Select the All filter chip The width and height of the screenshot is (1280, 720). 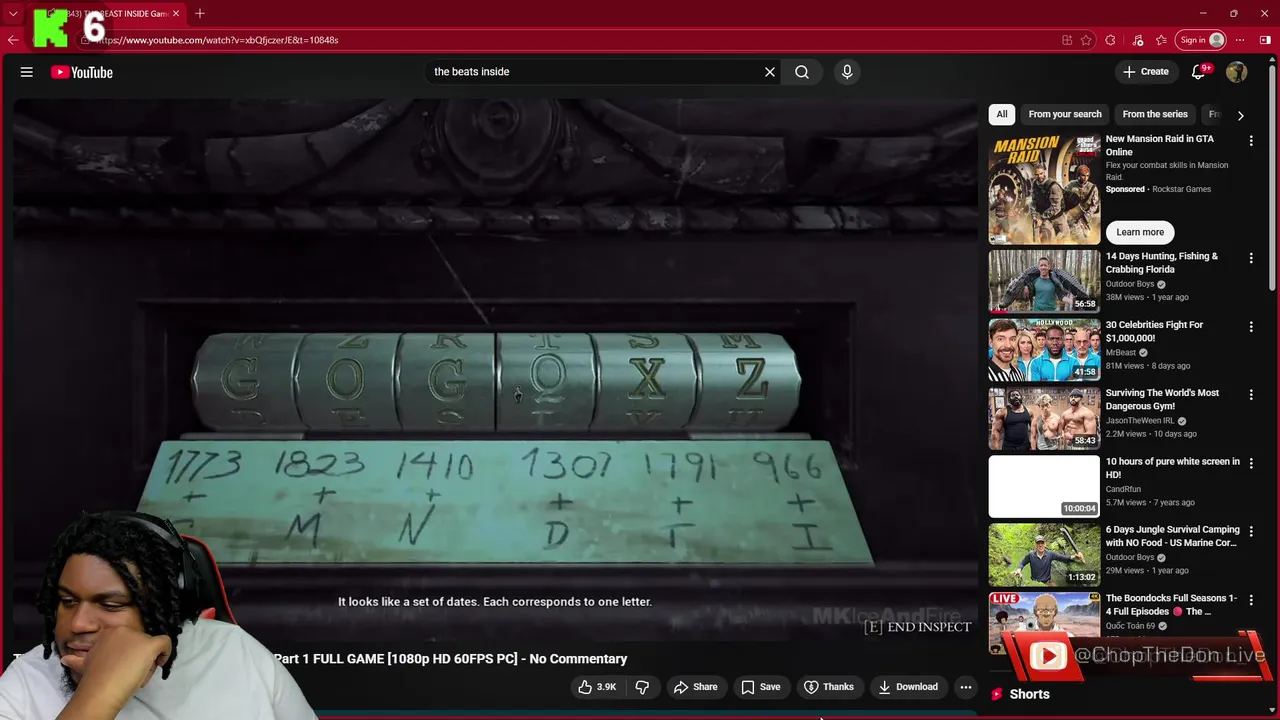1002,114
